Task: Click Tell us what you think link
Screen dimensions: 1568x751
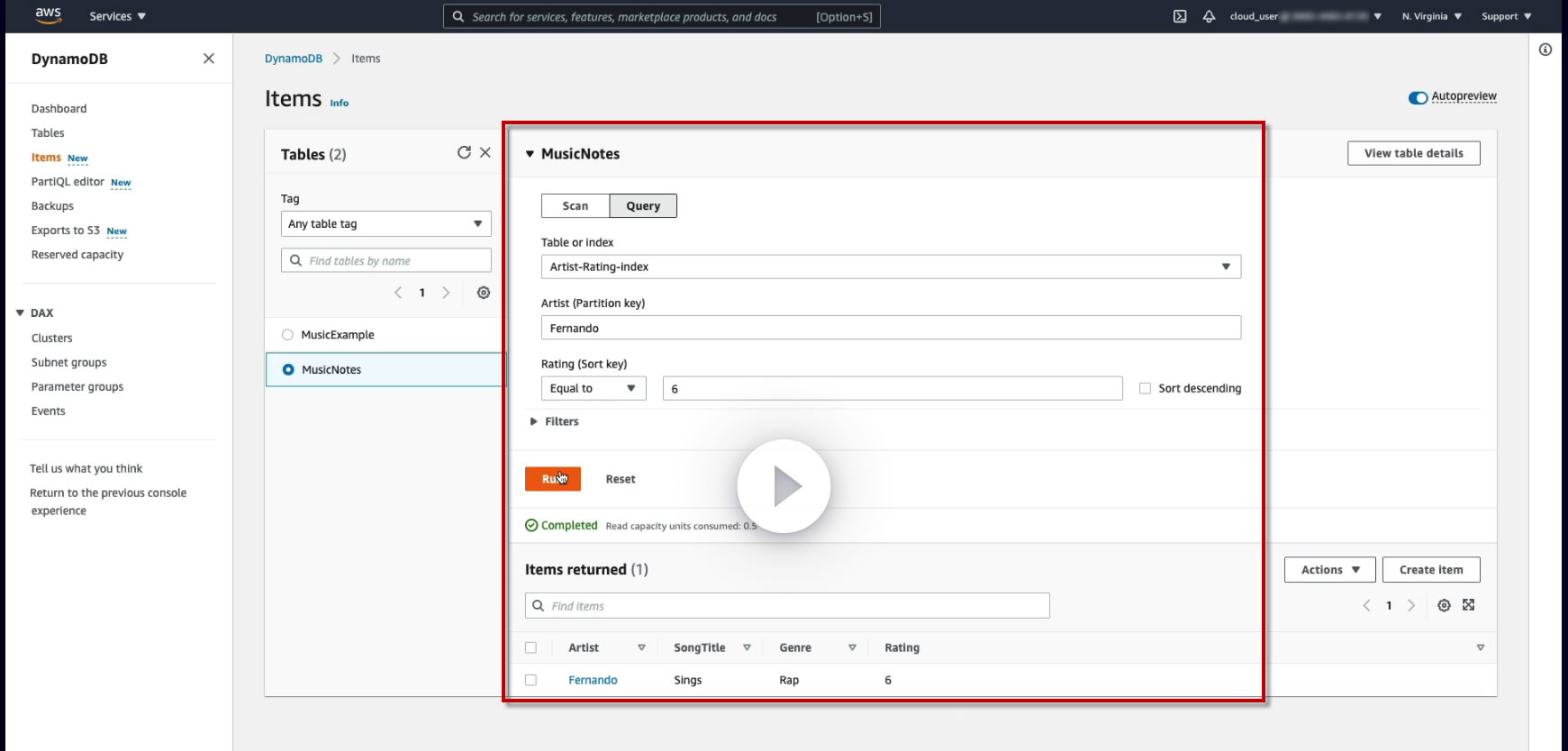Action: 86,468
